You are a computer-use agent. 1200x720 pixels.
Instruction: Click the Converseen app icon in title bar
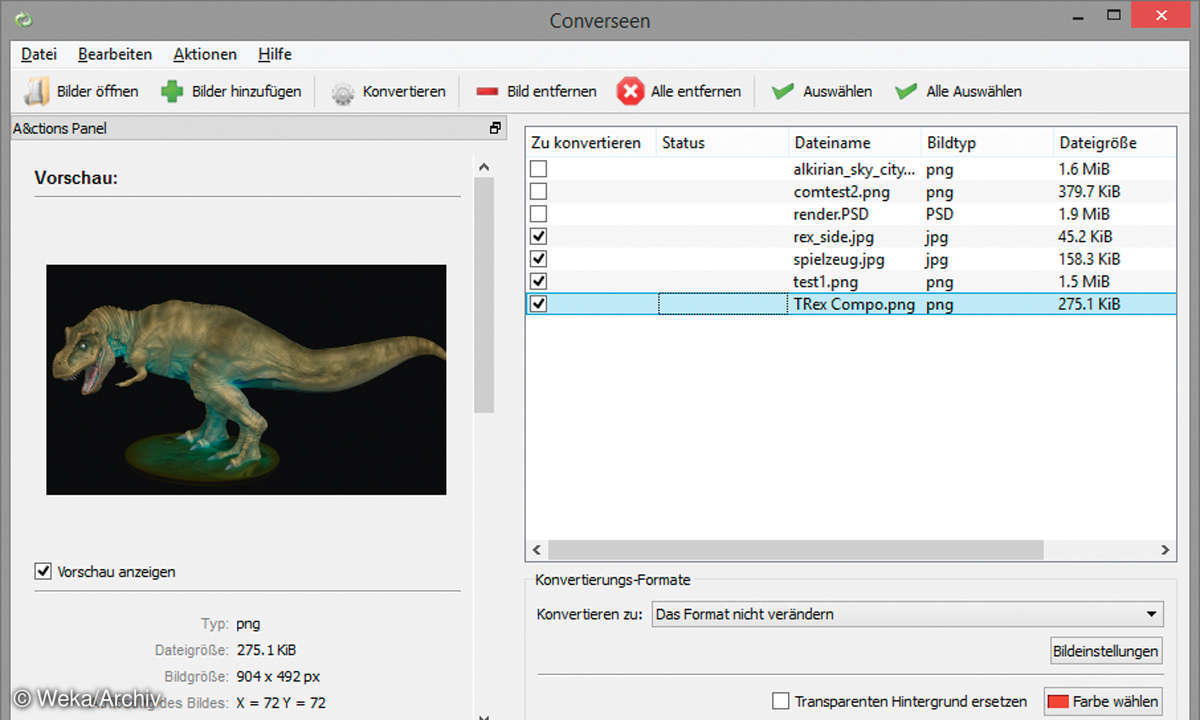point(24,18)
